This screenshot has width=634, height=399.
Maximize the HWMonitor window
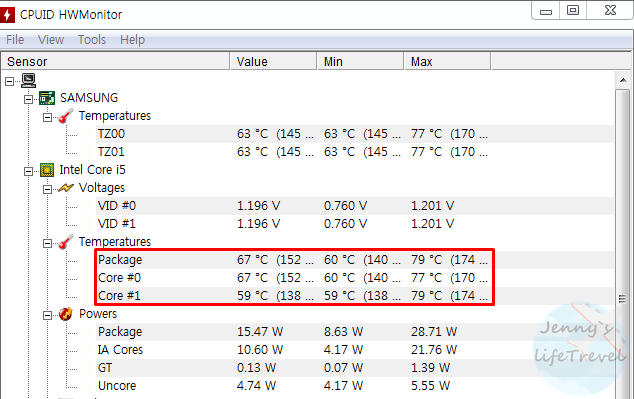pyautogui.click(x=573, y=11)
